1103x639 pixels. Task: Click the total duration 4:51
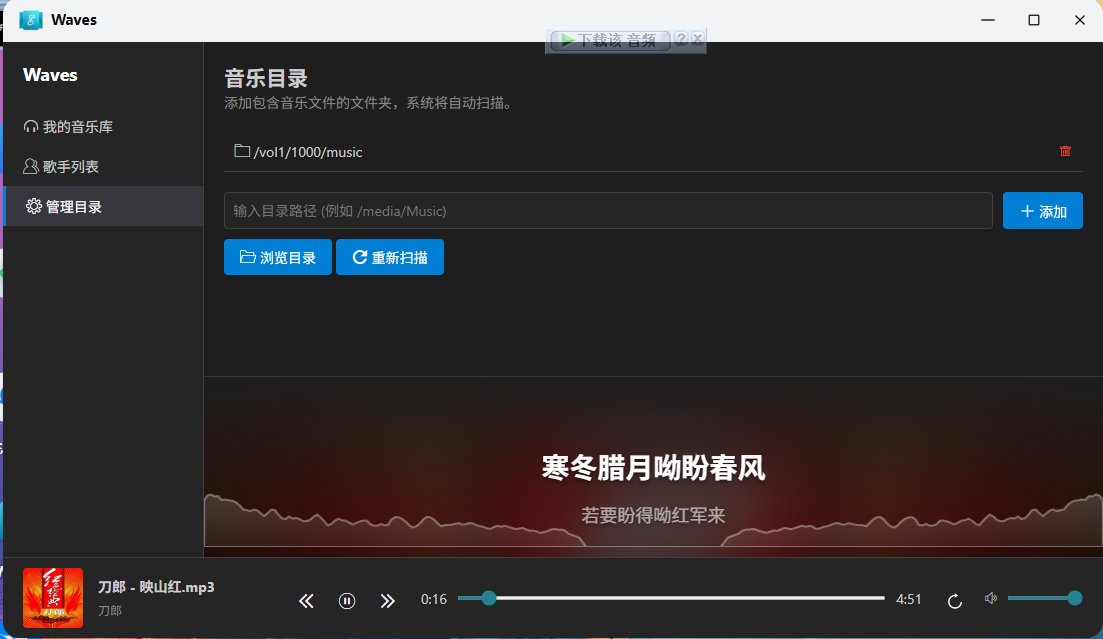pyautogui.click(x=908, y=599)
